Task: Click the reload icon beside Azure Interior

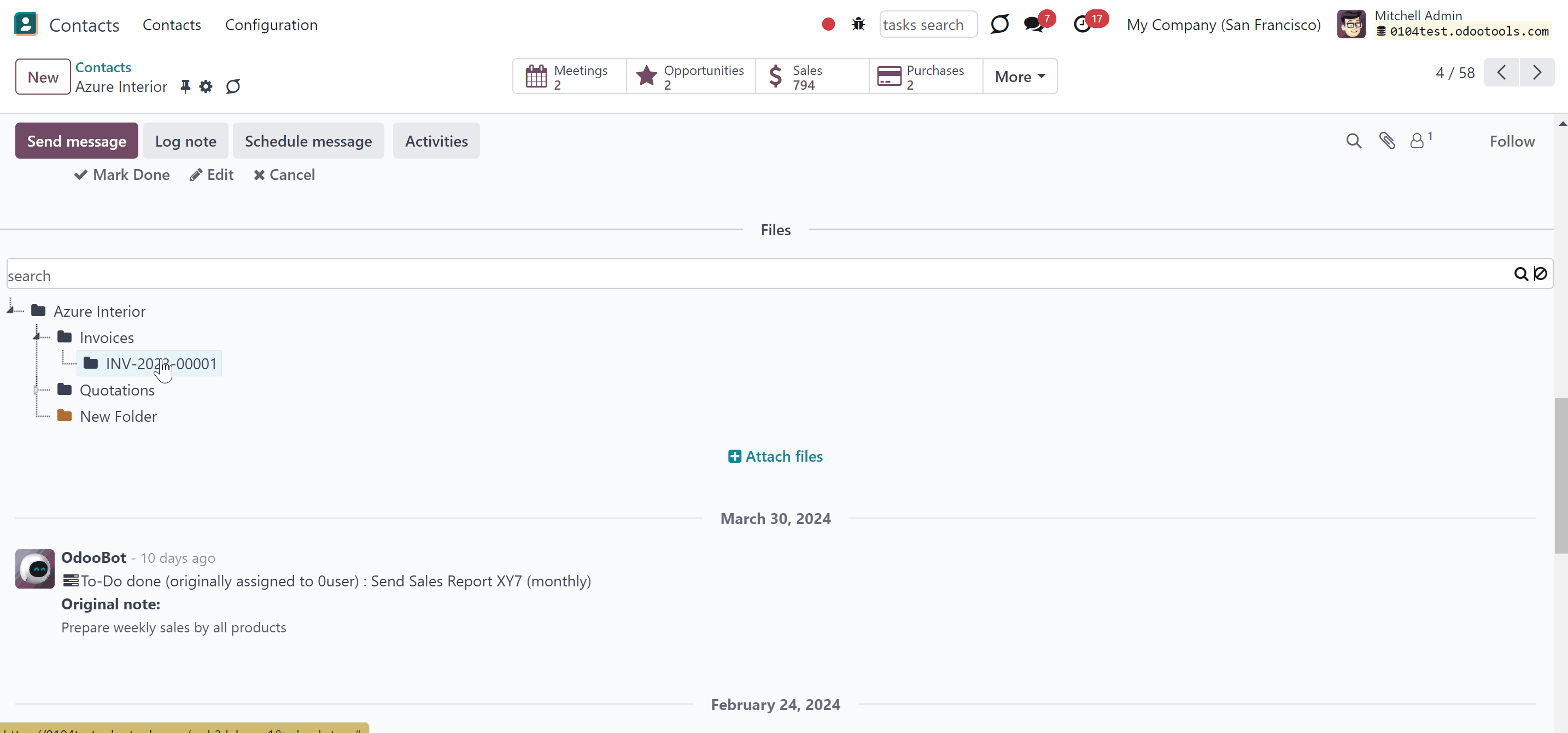Action: pos(232,86)
